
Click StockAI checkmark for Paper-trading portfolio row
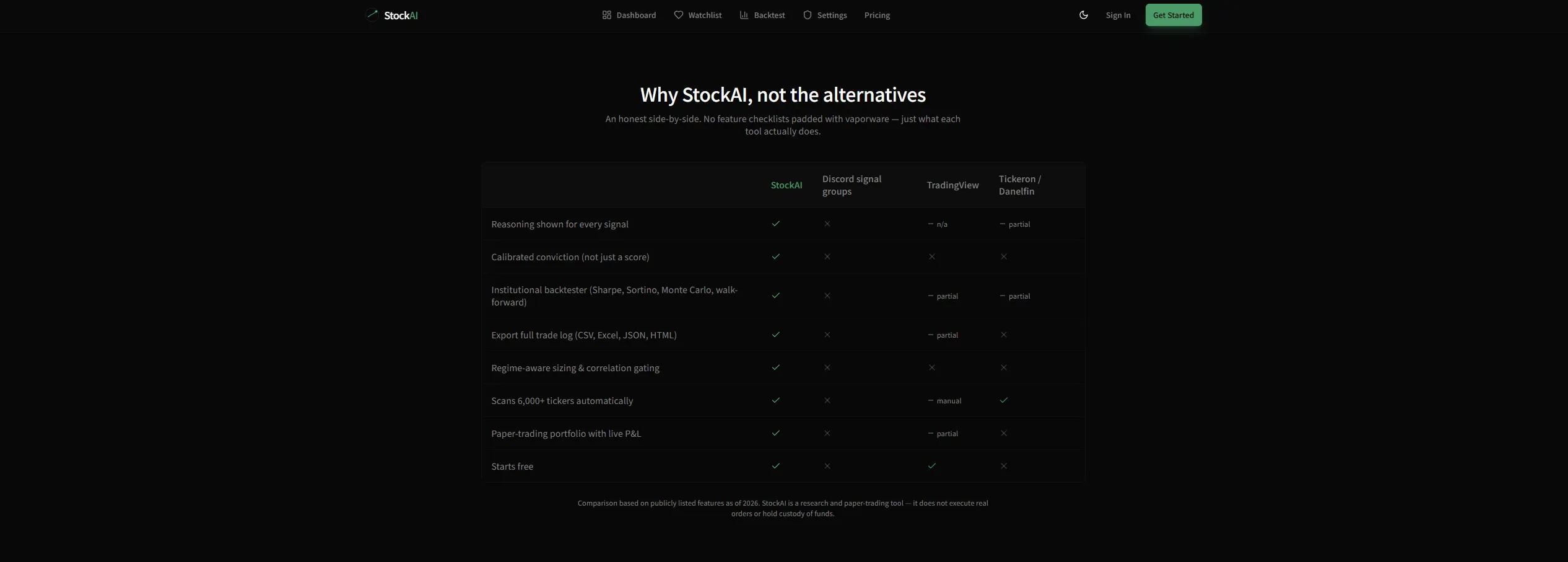pyautogui.click(x=776, y=433)
